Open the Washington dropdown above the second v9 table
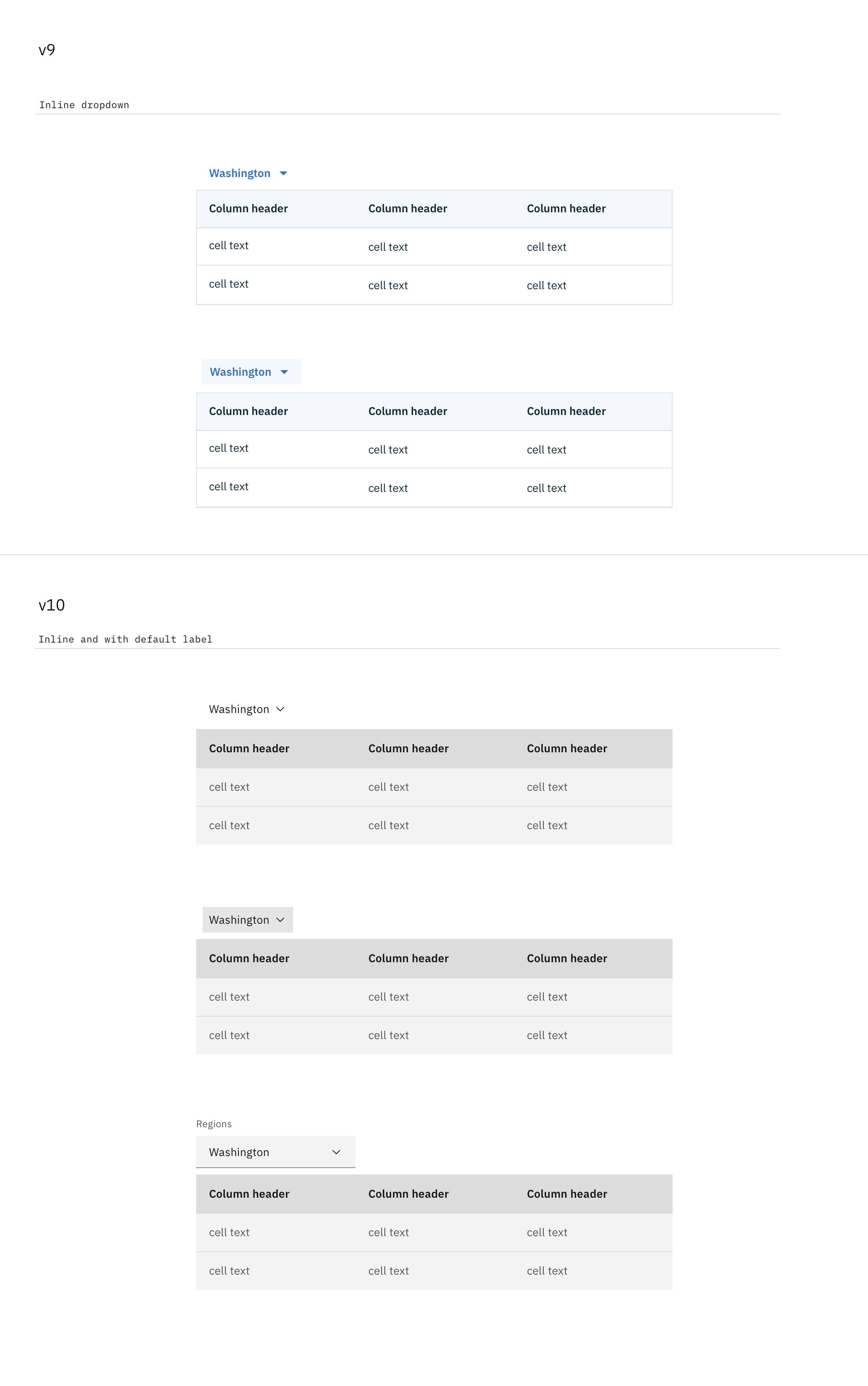This screenshot has height=1386, width=868. (x=241, y=372)
